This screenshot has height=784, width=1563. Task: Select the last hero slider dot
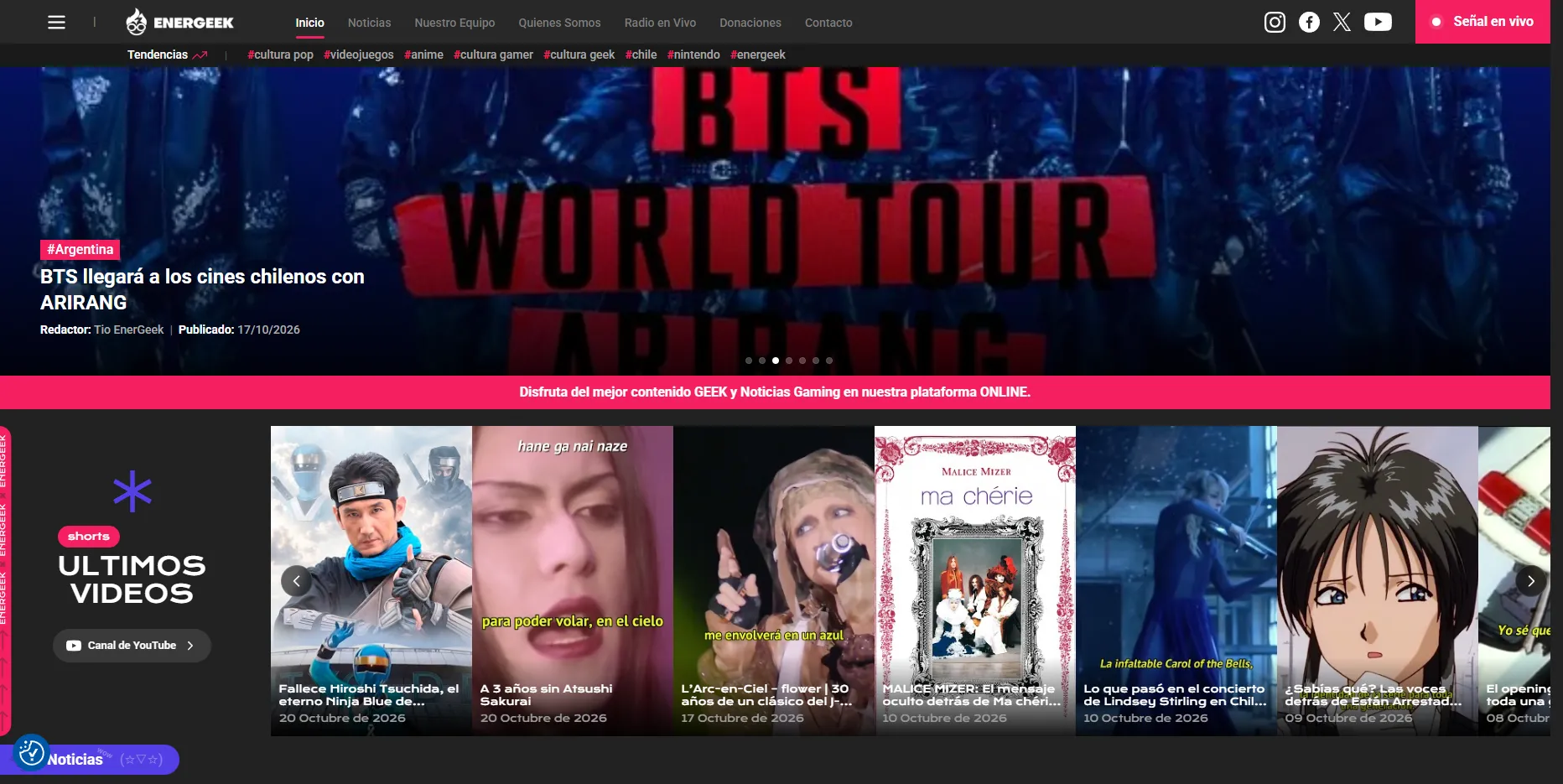click(x=829, y=361)
